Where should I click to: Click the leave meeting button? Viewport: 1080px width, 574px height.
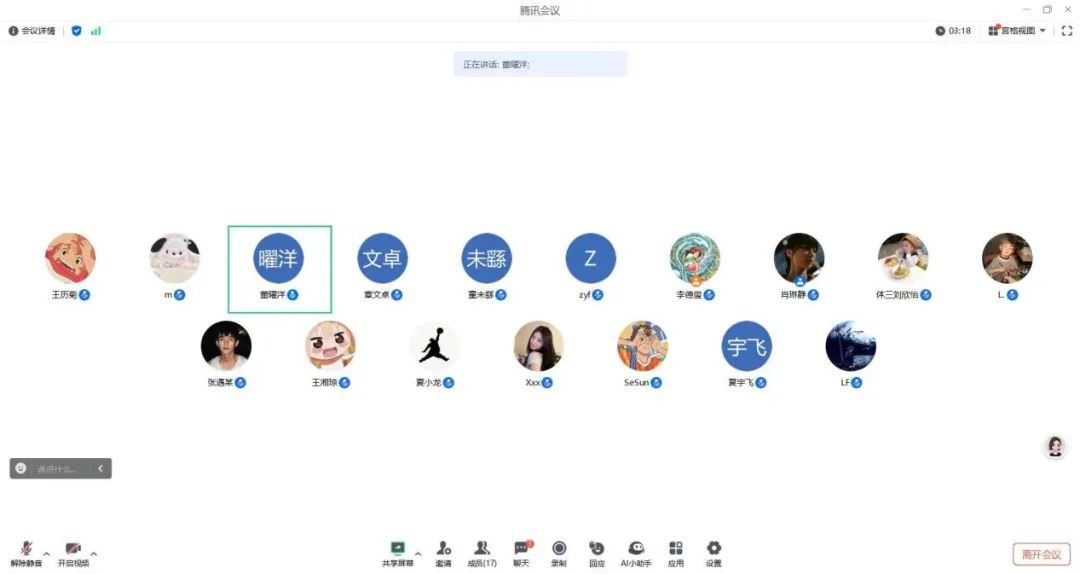pos(1041,554)
